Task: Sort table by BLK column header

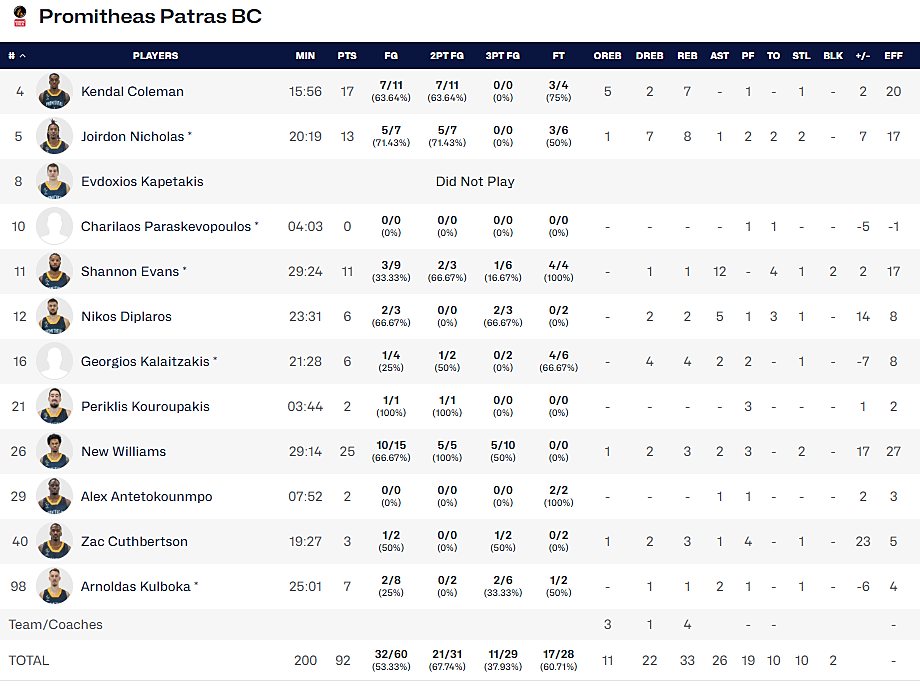Action: (x=833, y=56)
